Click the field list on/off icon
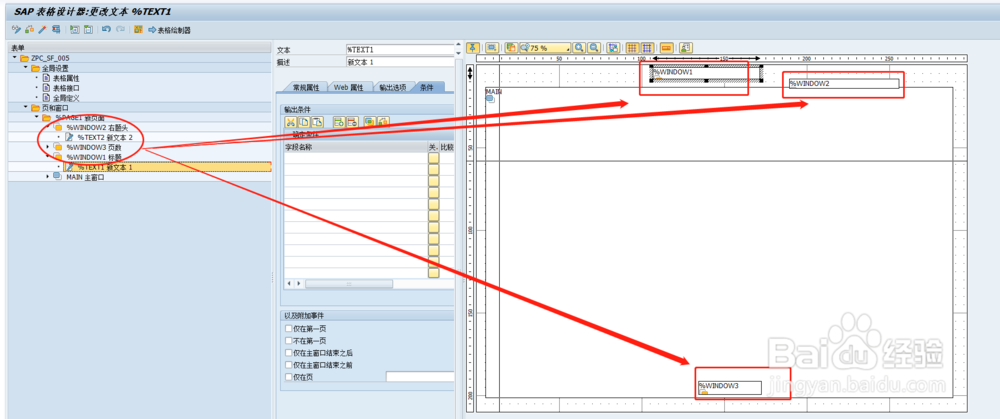1000x419 pixels. pyautogui.click(x=138, y=29)
